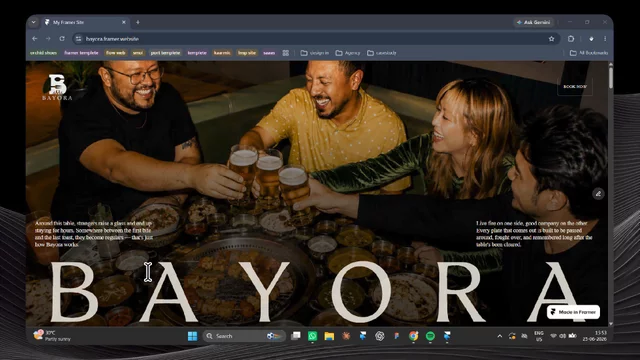Open the tab search dropdown arrow
Viewport: 640px width, 360px height.
[33, 22]
